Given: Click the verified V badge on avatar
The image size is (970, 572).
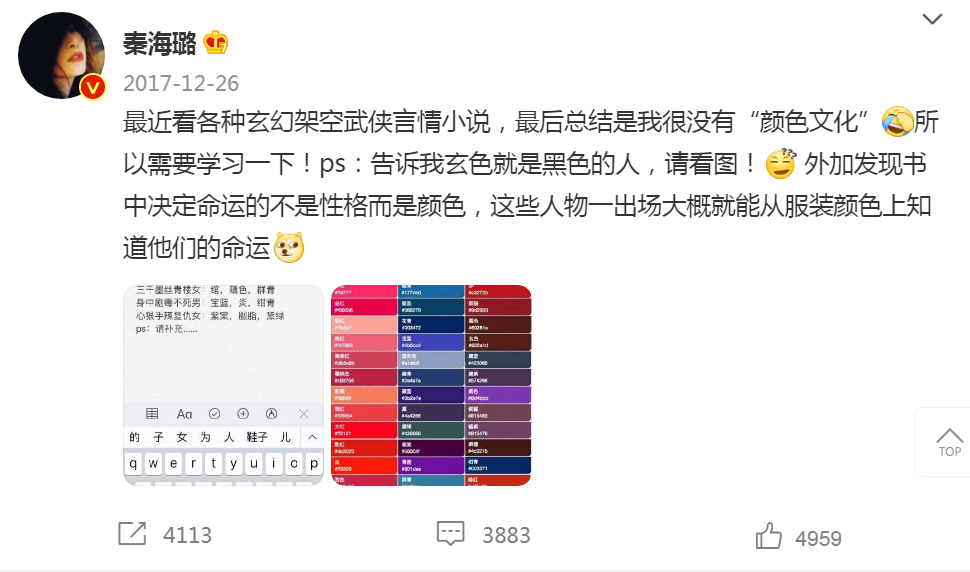Looking at the screenshot, I should pos(93,87).
